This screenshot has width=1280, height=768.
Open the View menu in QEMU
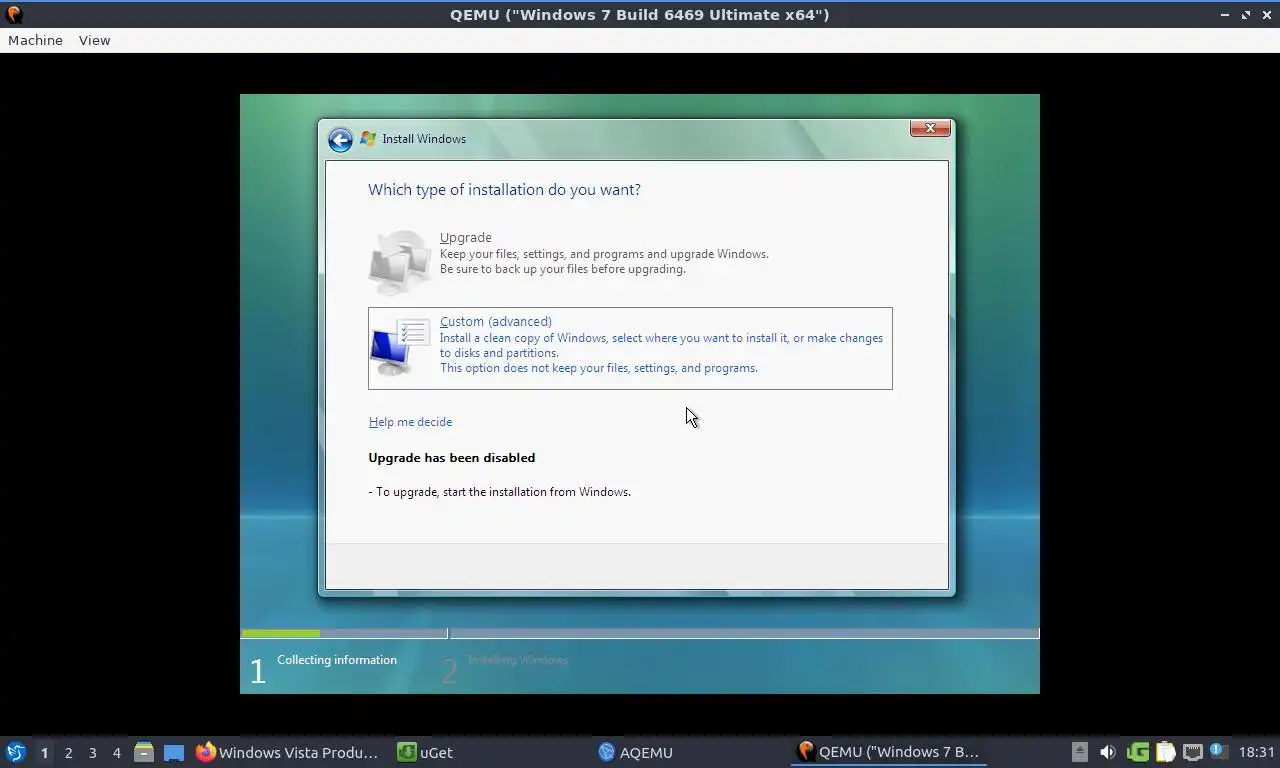point(94,40)
